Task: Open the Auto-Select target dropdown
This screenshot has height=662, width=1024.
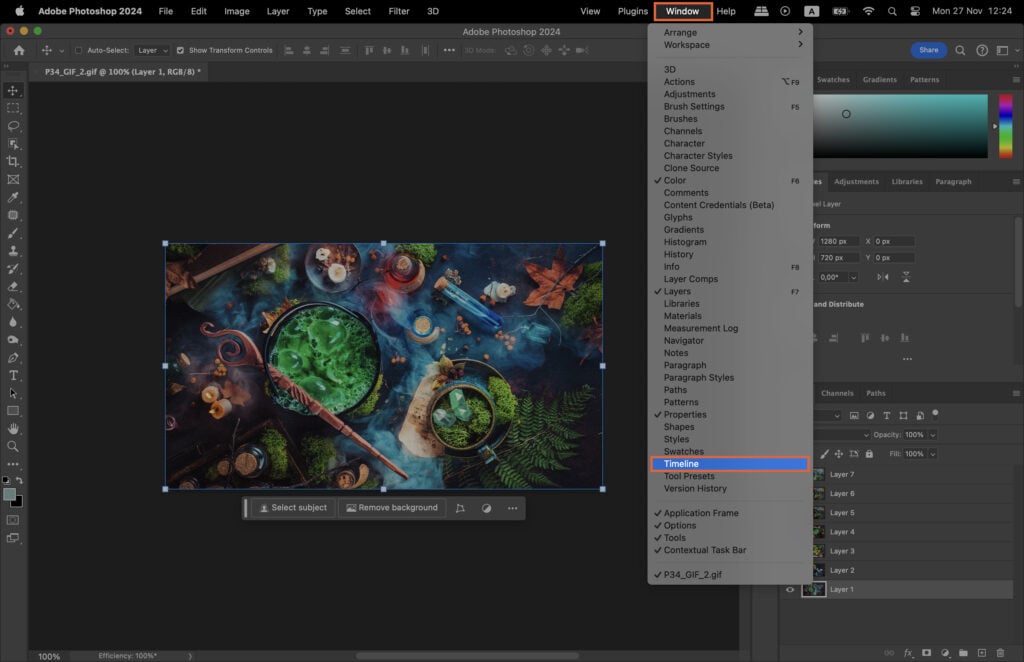Action: click(152, 50)
